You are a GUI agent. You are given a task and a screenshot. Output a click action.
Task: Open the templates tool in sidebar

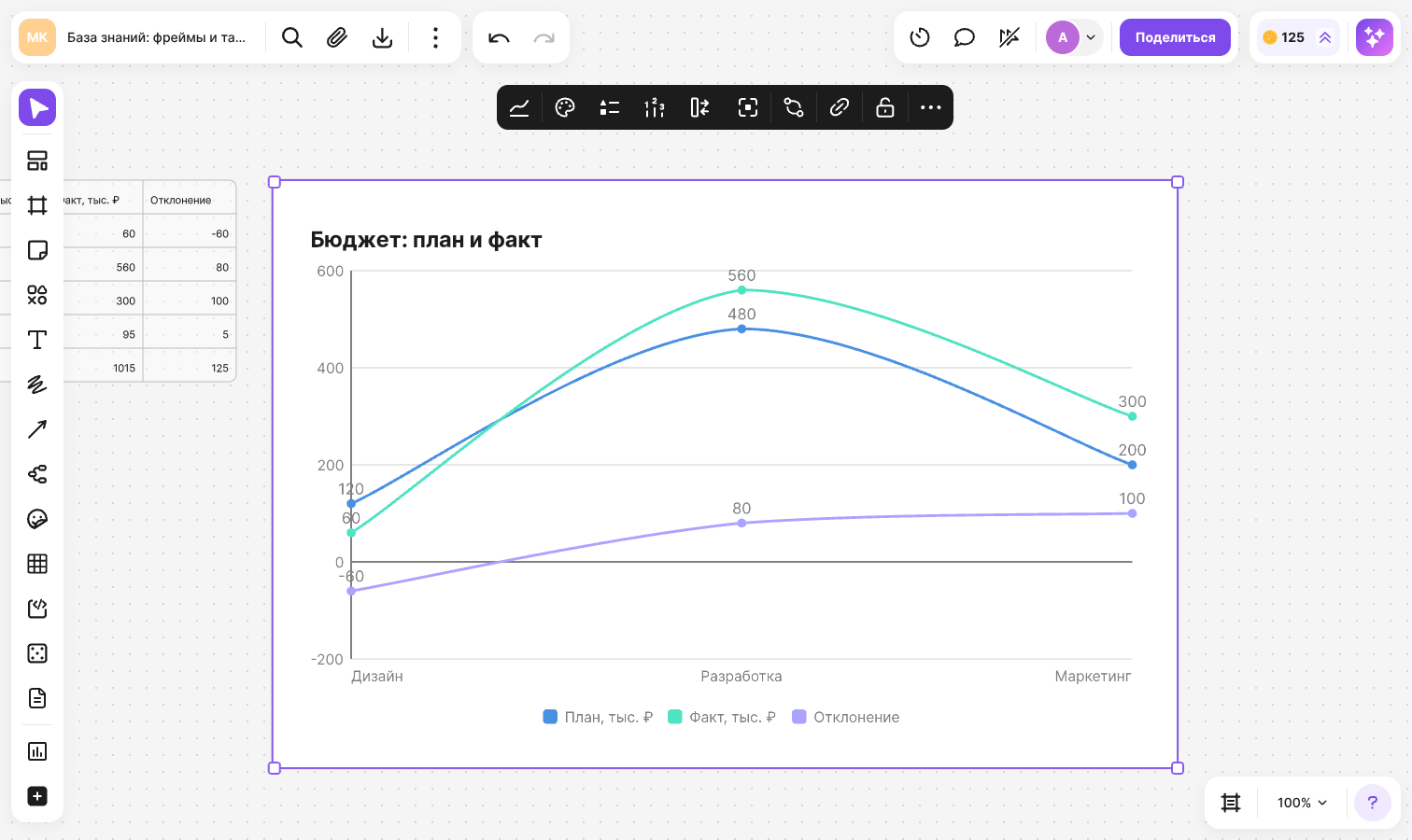point(37,161)
